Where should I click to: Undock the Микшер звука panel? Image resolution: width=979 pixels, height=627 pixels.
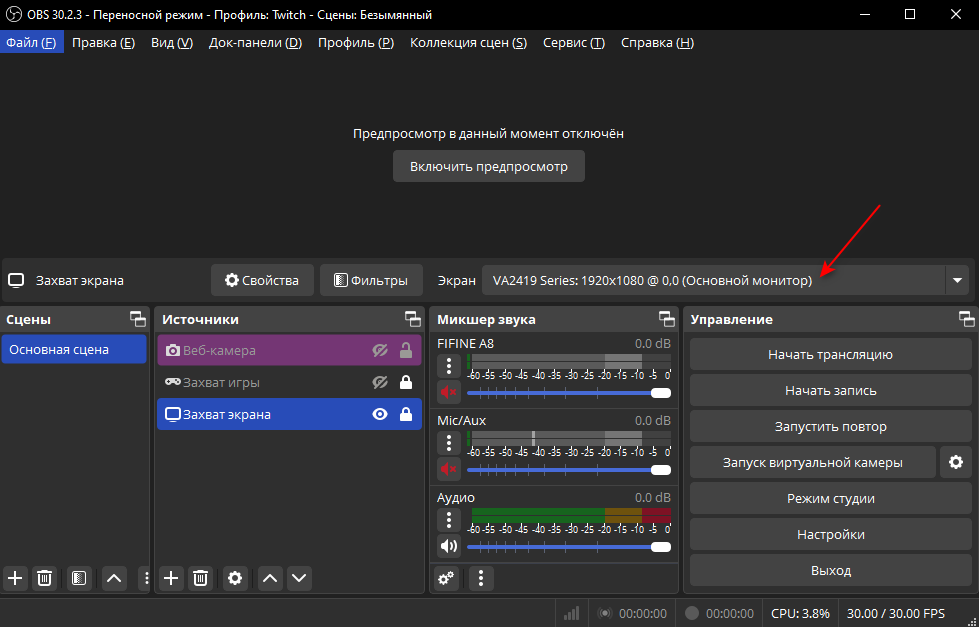coord(667,319)
